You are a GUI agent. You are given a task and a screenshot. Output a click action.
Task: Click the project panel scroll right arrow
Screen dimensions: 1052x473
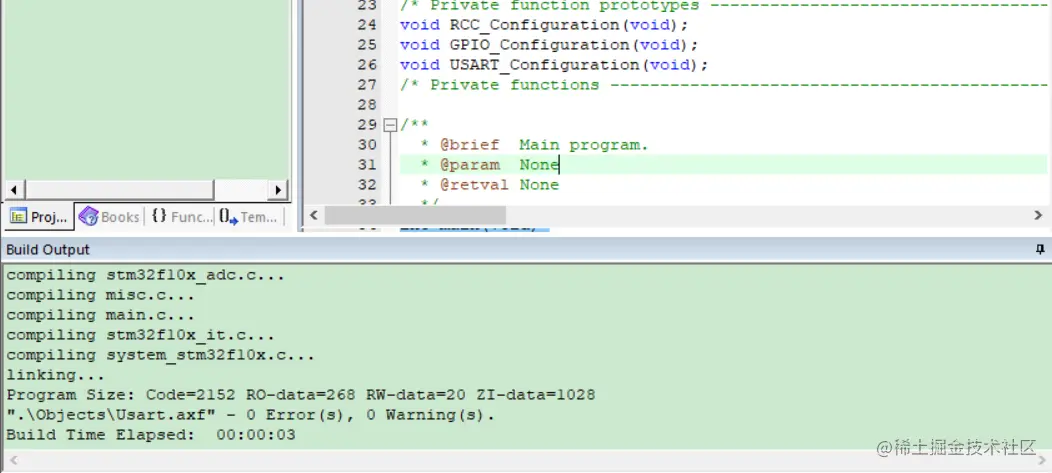tap(278, 190)
